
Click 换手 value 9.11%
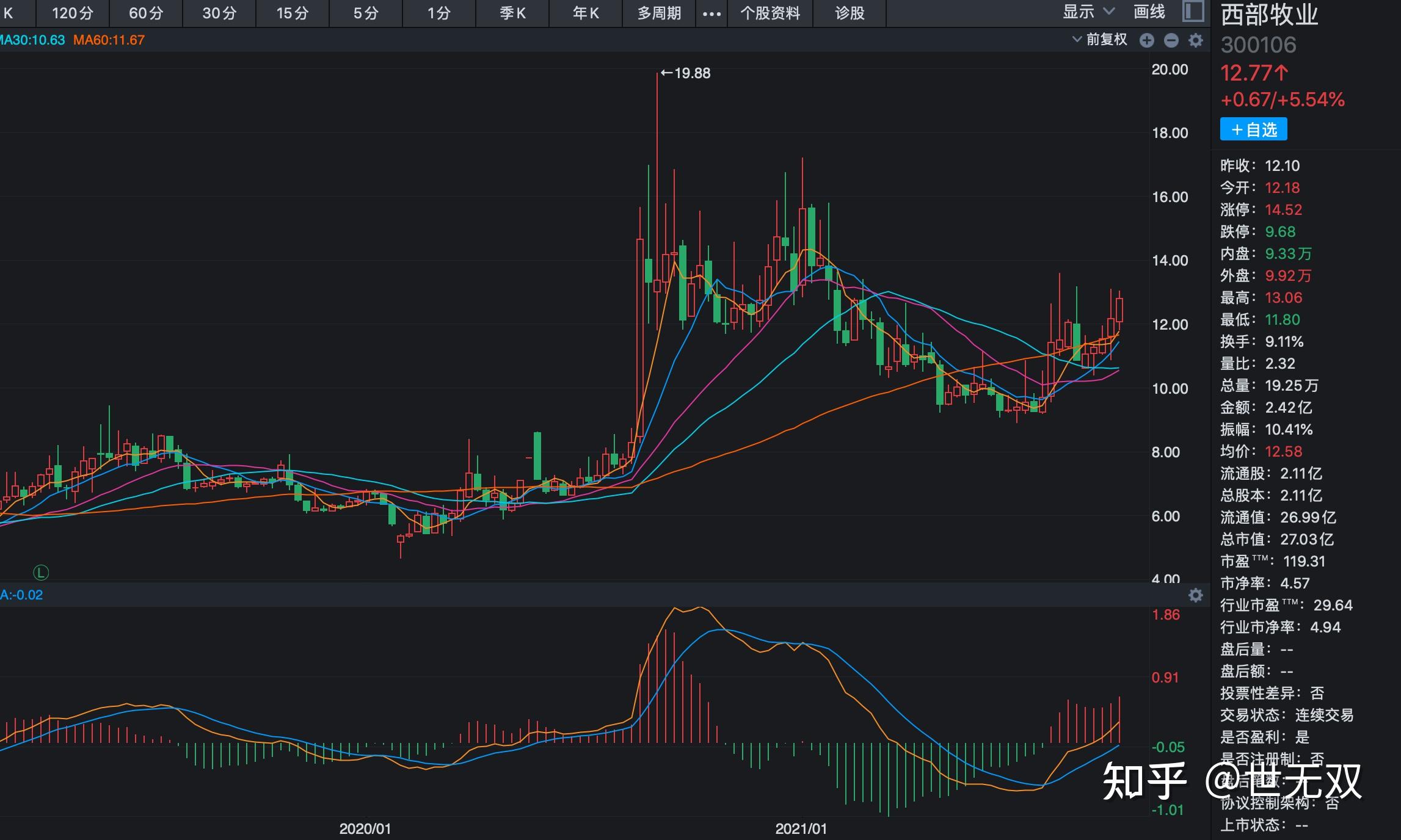point(1284,341)
